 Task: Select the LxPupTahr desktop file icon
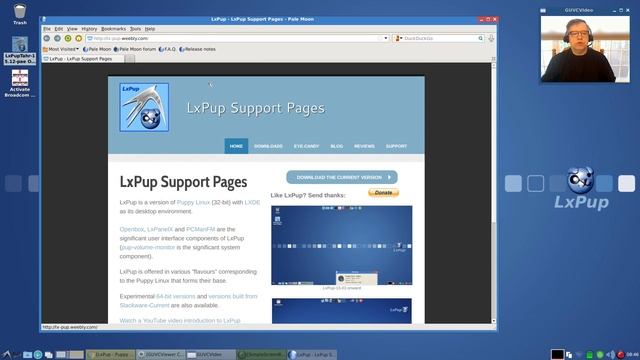coord(20,50)
